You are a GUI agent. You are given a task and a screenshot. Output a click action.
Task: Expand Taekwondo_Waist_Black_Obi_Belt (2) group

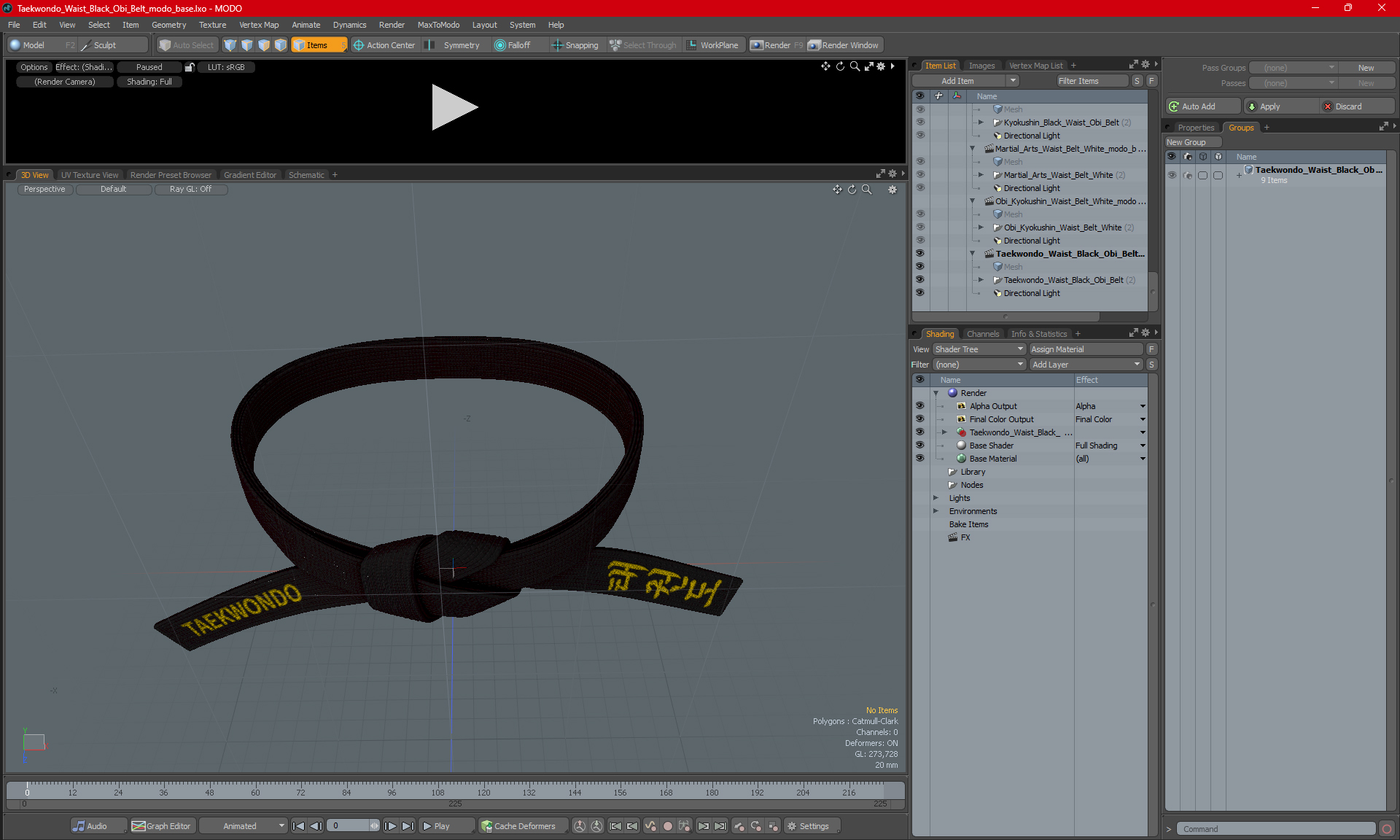pyautogui.click(x=981, y=280)
